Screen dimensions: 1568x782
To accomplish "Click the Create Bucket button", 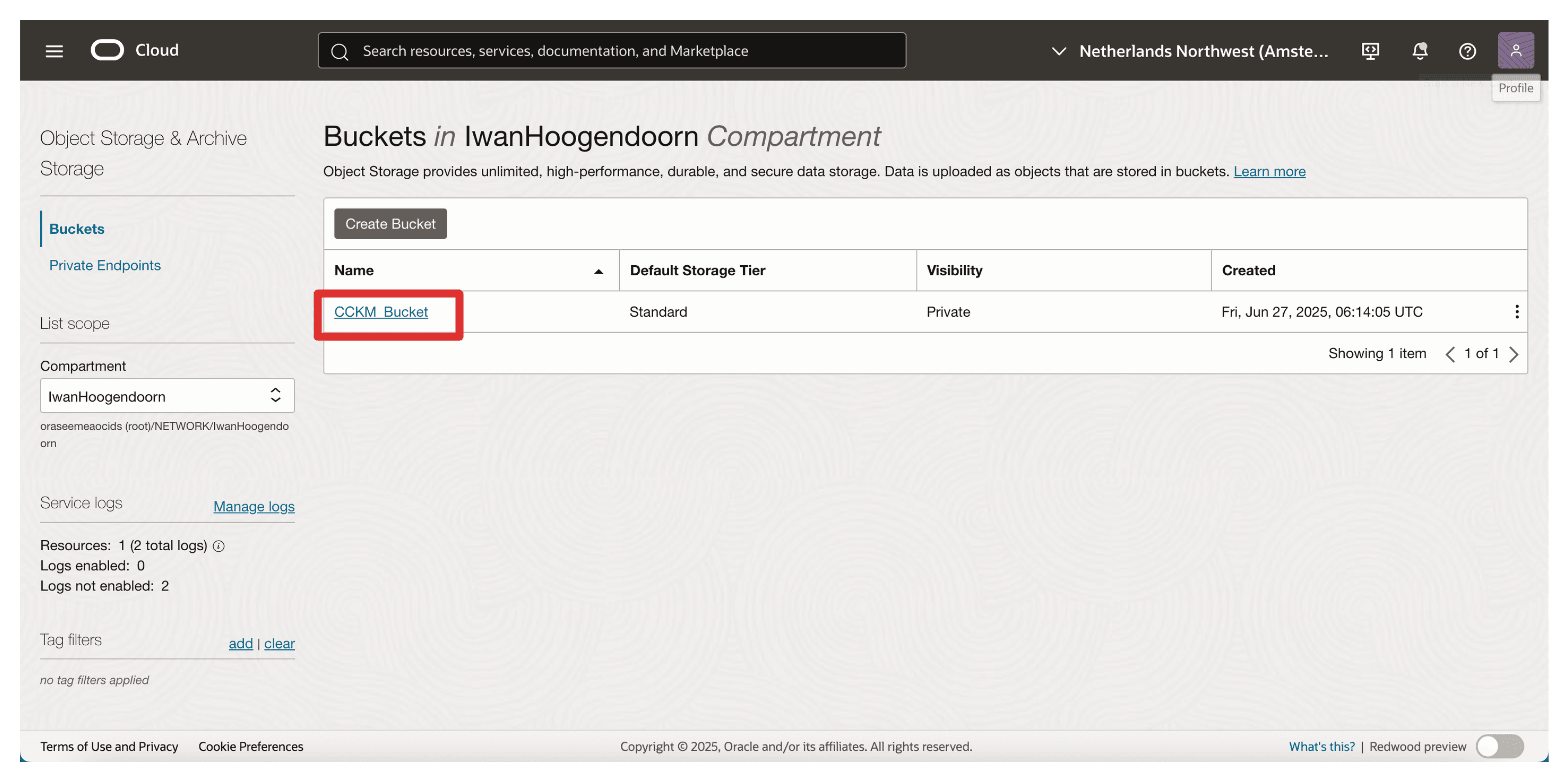I will (390, 224).
